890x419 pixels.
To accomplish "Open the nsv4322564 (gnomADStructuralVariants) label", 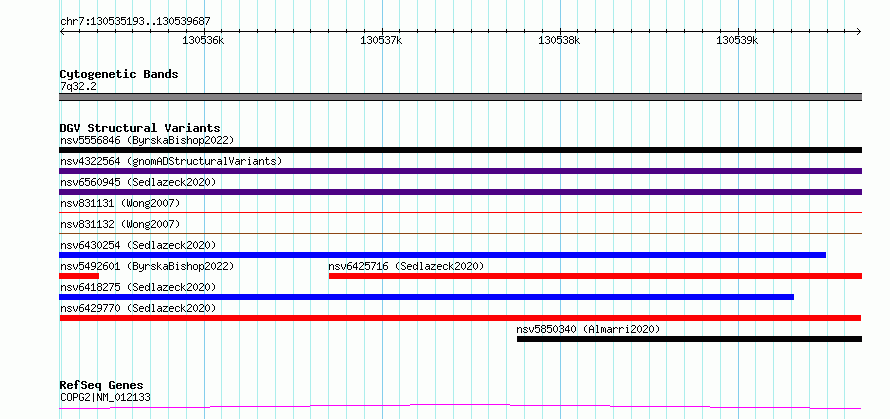I will [171, 161].
